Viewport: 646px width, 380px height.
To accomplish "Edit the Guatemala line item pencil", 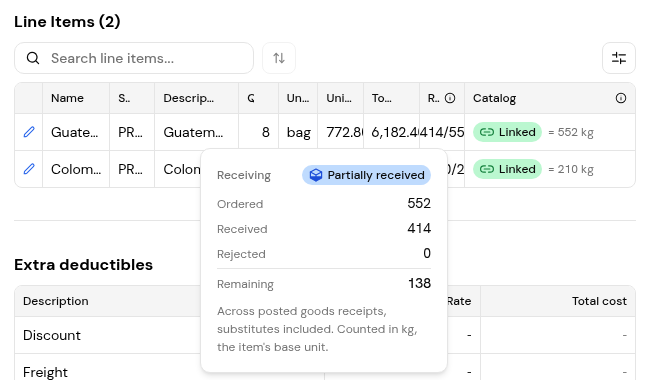I will click(29, 132).
